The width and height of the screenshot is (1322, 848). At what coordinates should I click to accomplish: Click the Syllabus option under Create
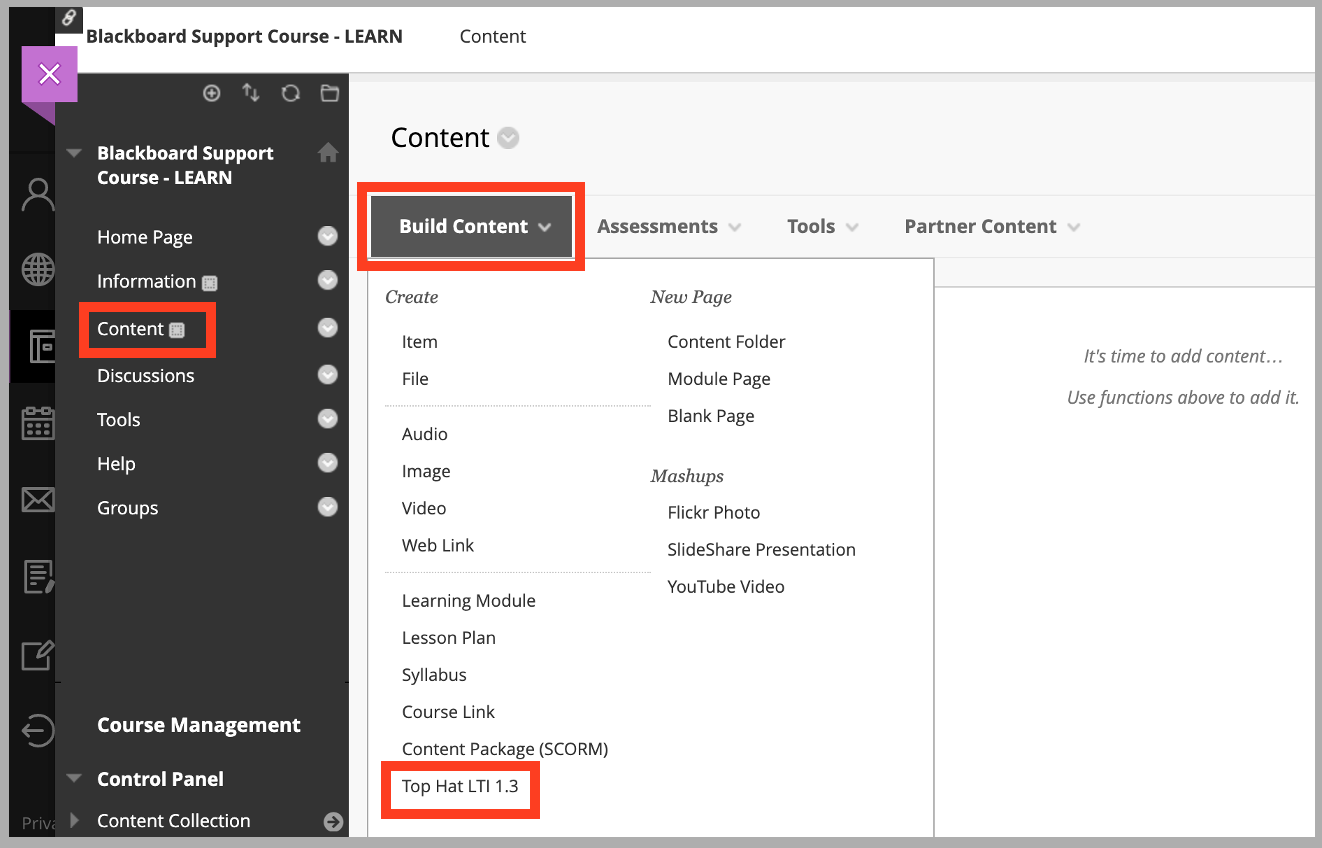point(434,674)
